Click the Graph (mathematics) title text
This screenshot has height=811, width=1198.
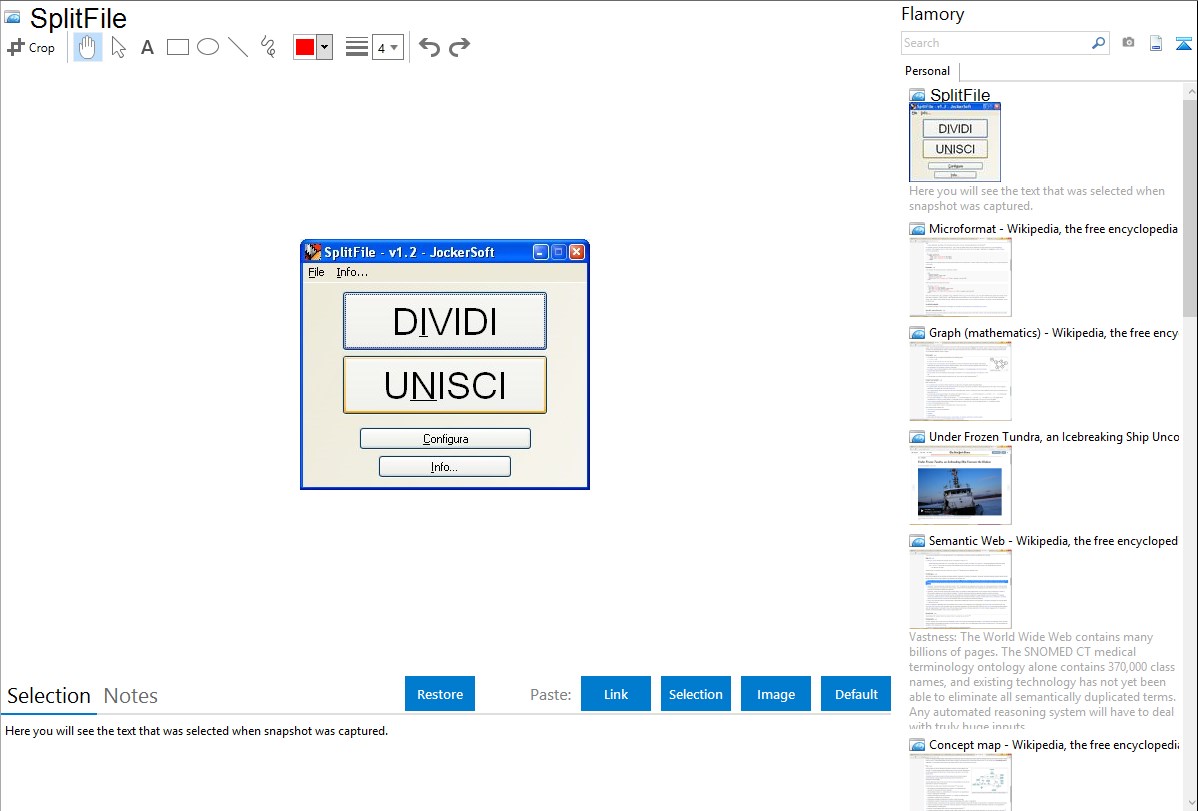click(1053, 333)
